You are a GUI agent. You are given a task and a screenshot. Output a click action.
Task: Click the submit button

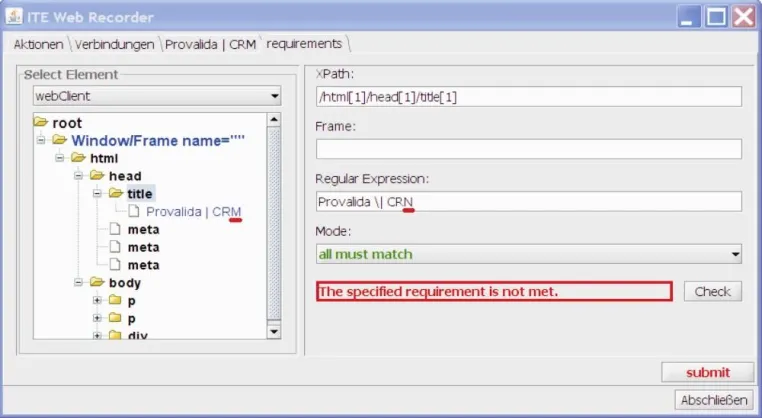point(708,372)
